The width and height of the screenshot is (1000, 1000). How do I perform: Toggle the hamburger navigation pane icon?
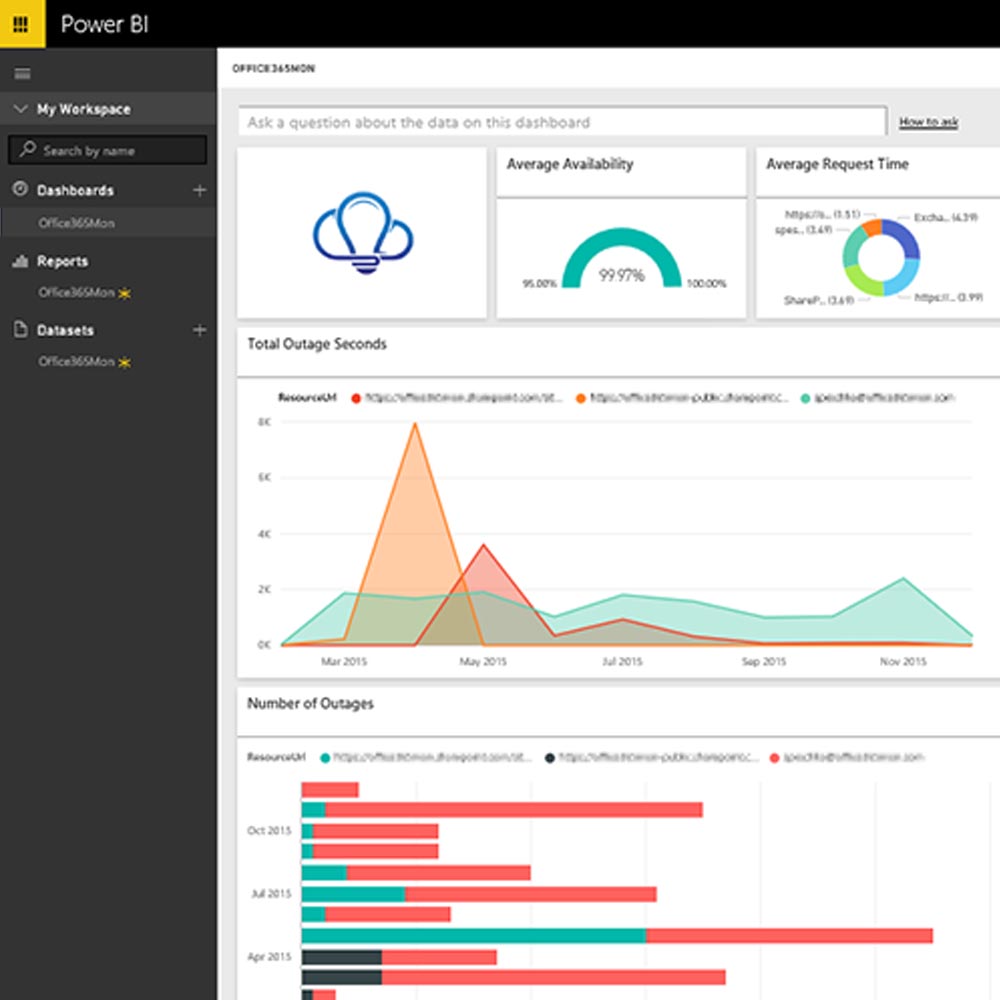coord(22,73)
